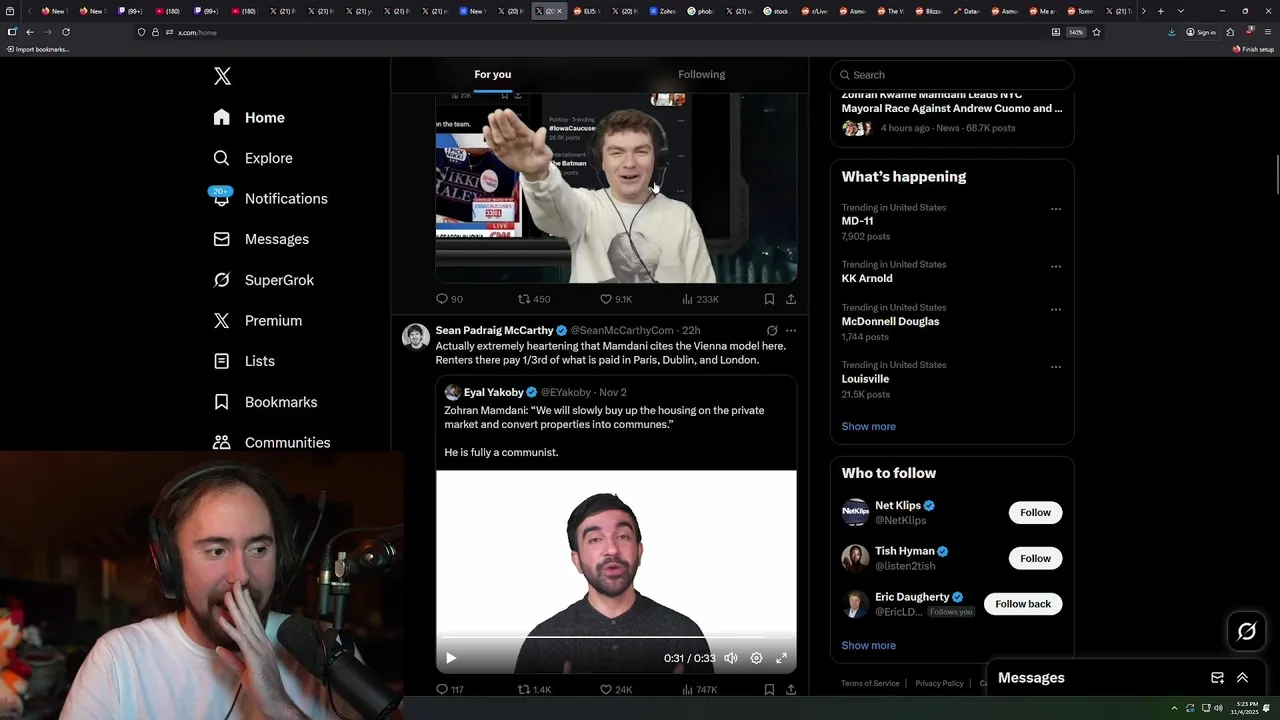The height and width of the screenshot is (720, 1280).
Task: Open Notifications with the bell icon
Action: (x=270, y=198)
